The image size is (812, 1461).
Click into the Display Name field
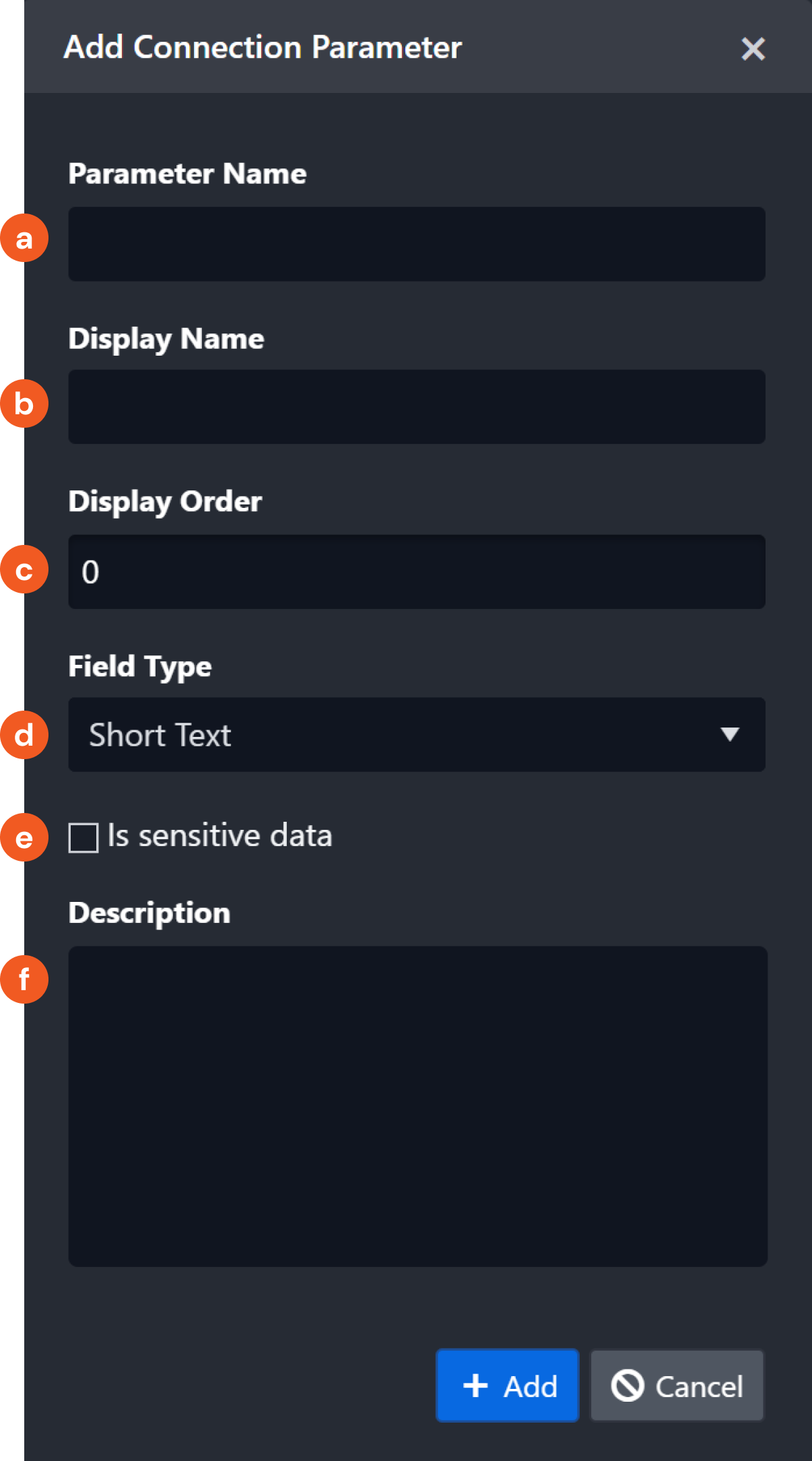coord(416,407)
